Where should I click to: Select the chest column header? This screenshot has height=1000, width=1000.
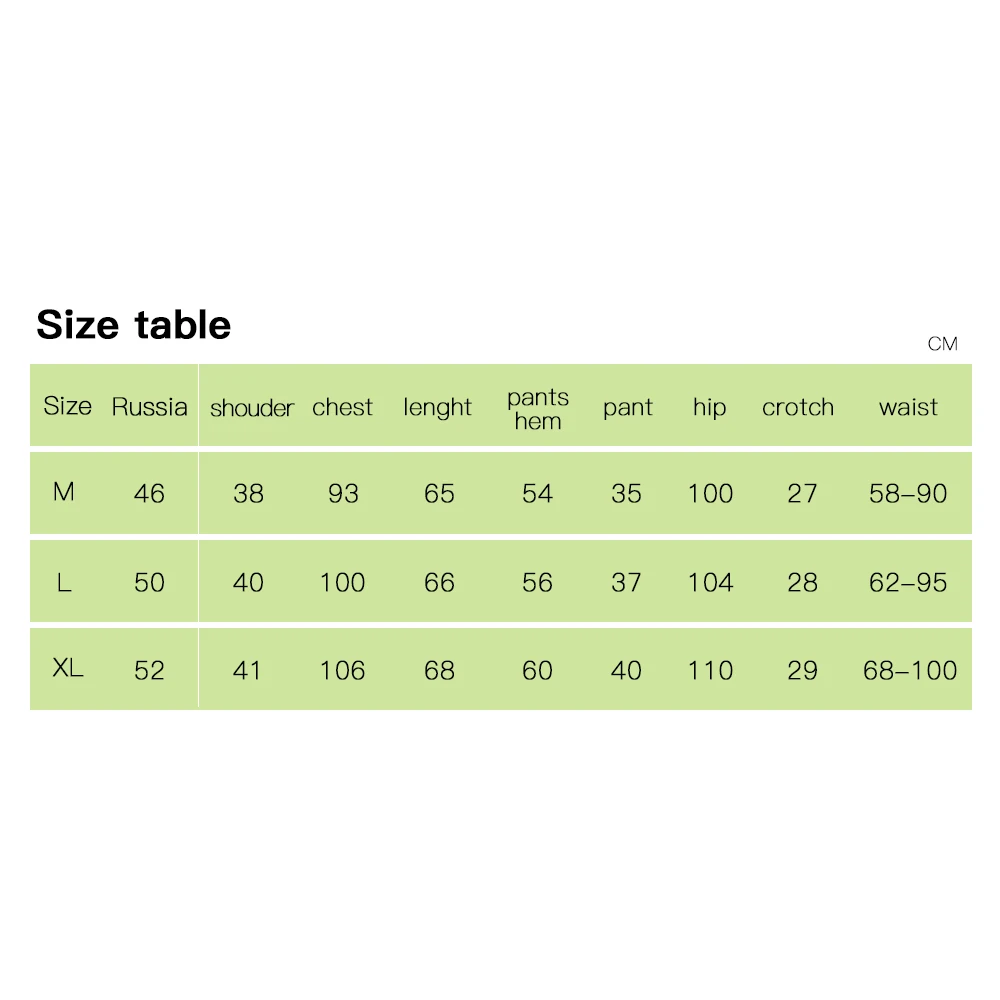coord(342,407)
